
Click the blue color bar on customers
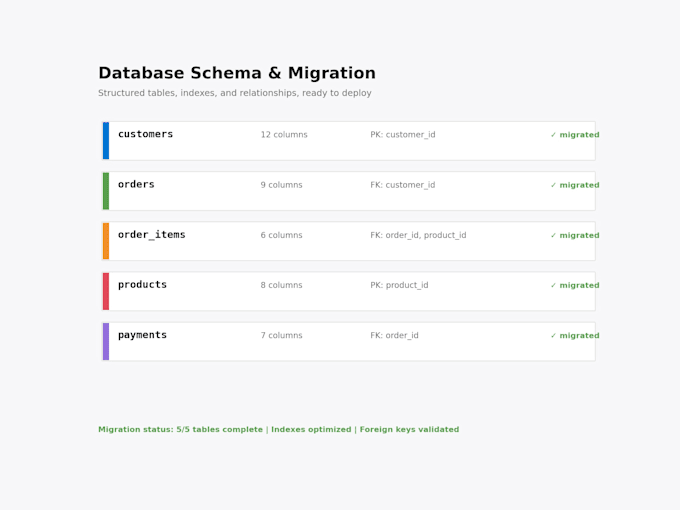tap(106, 141)
